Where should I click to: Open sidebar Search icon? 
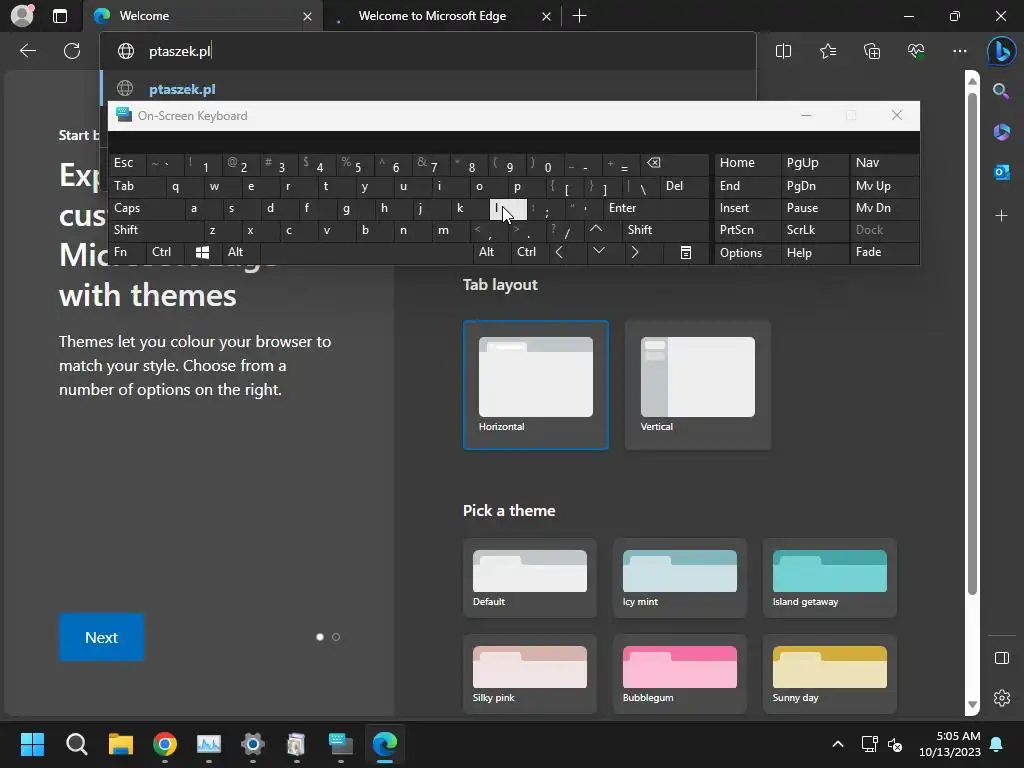[1001, 91]
